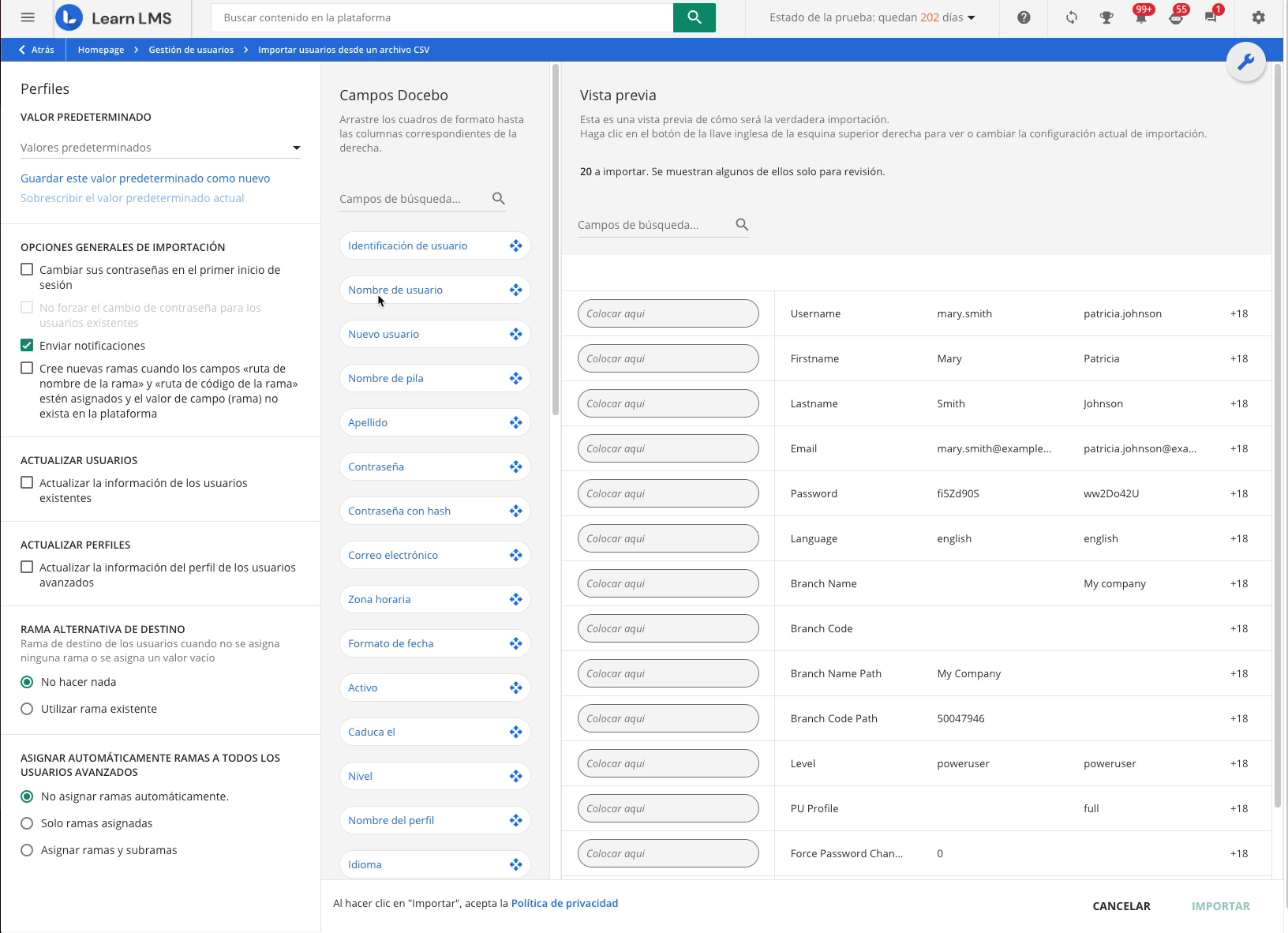
Task: Grab drag handle for Zona horaria
Action: tap(516, 599)
